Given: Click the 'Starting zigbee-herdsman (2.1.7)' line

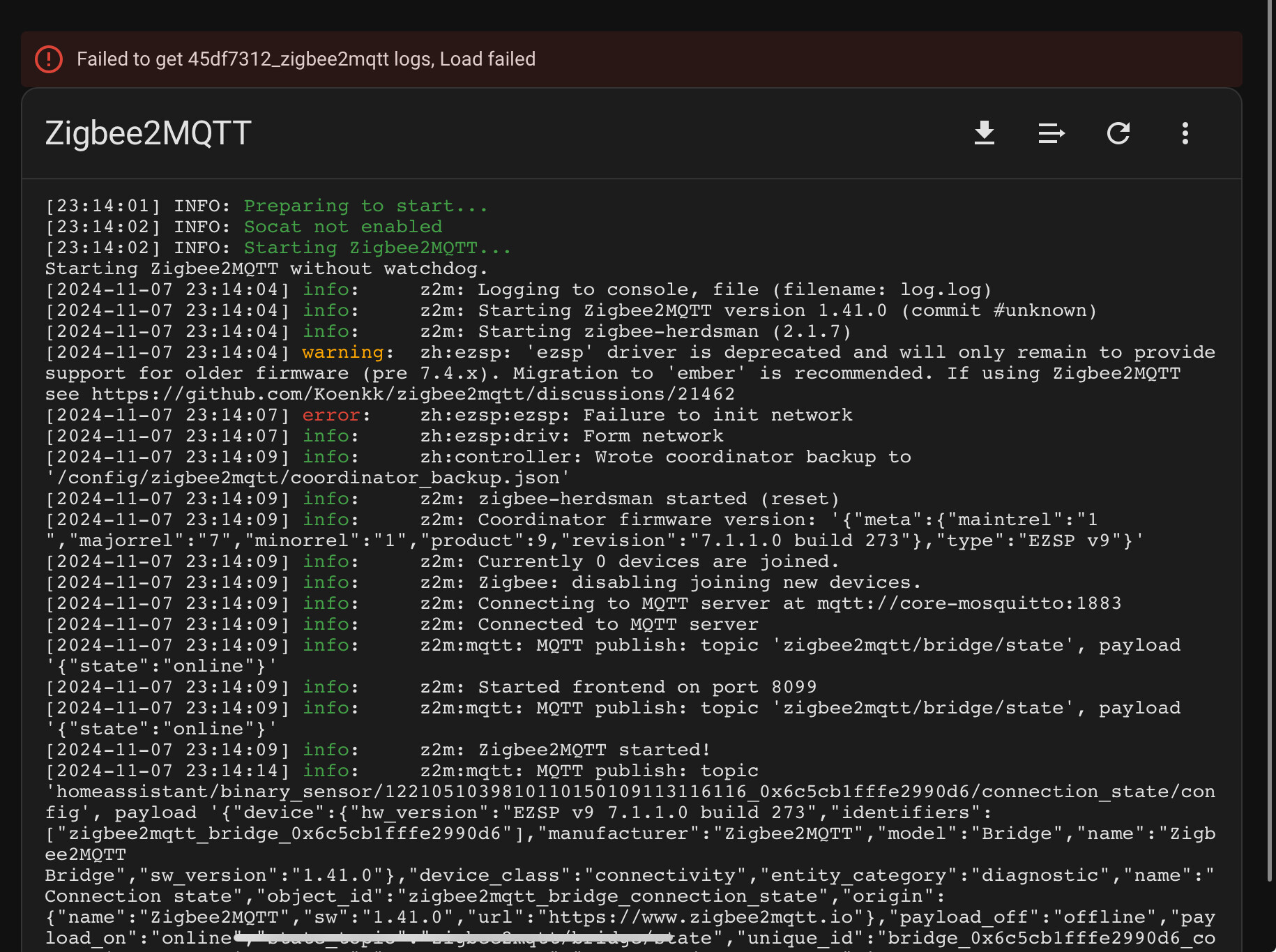Looking at the screenshot, I should 448,332.
